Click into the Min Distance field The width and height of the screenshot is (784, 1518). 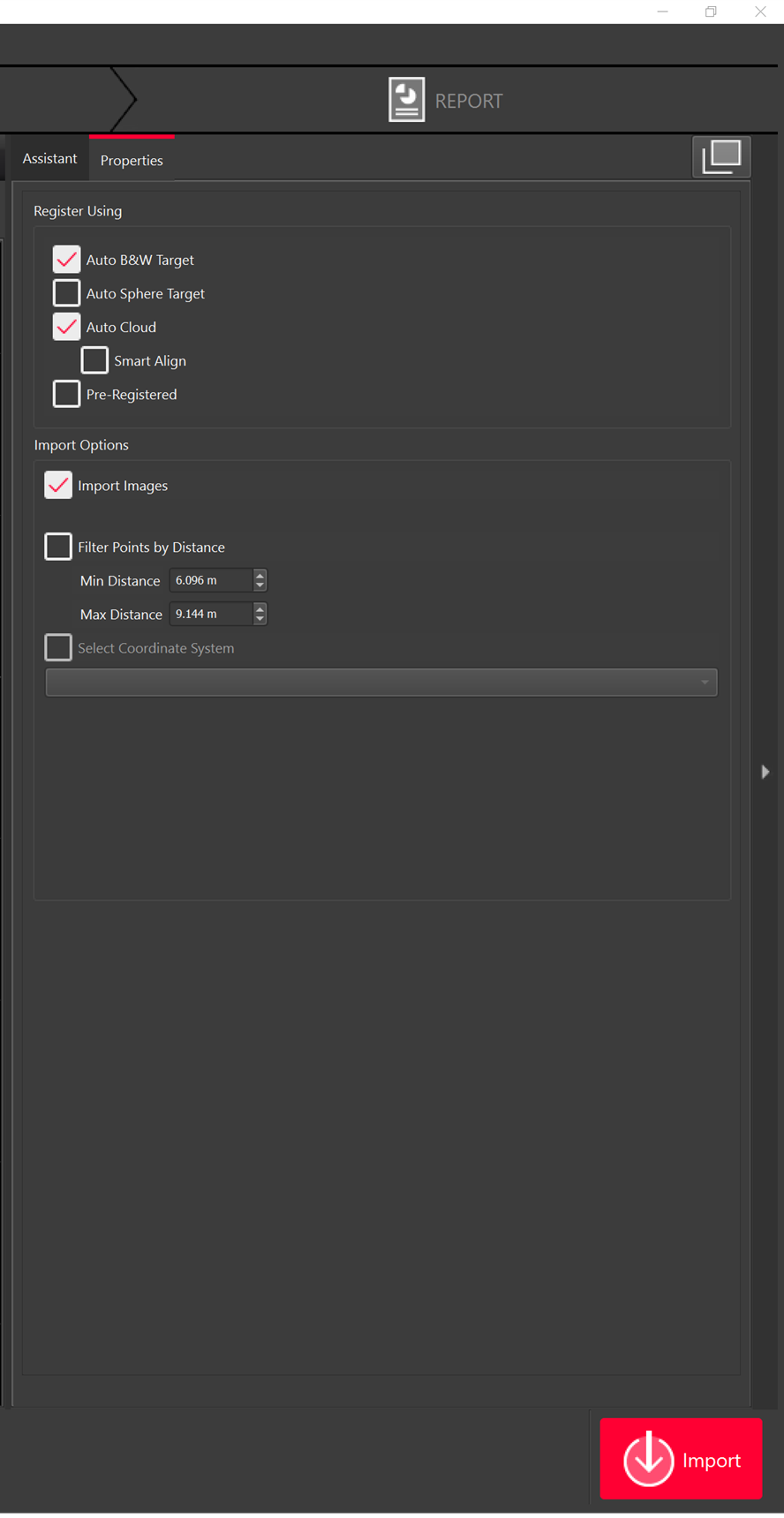(210, 580)
